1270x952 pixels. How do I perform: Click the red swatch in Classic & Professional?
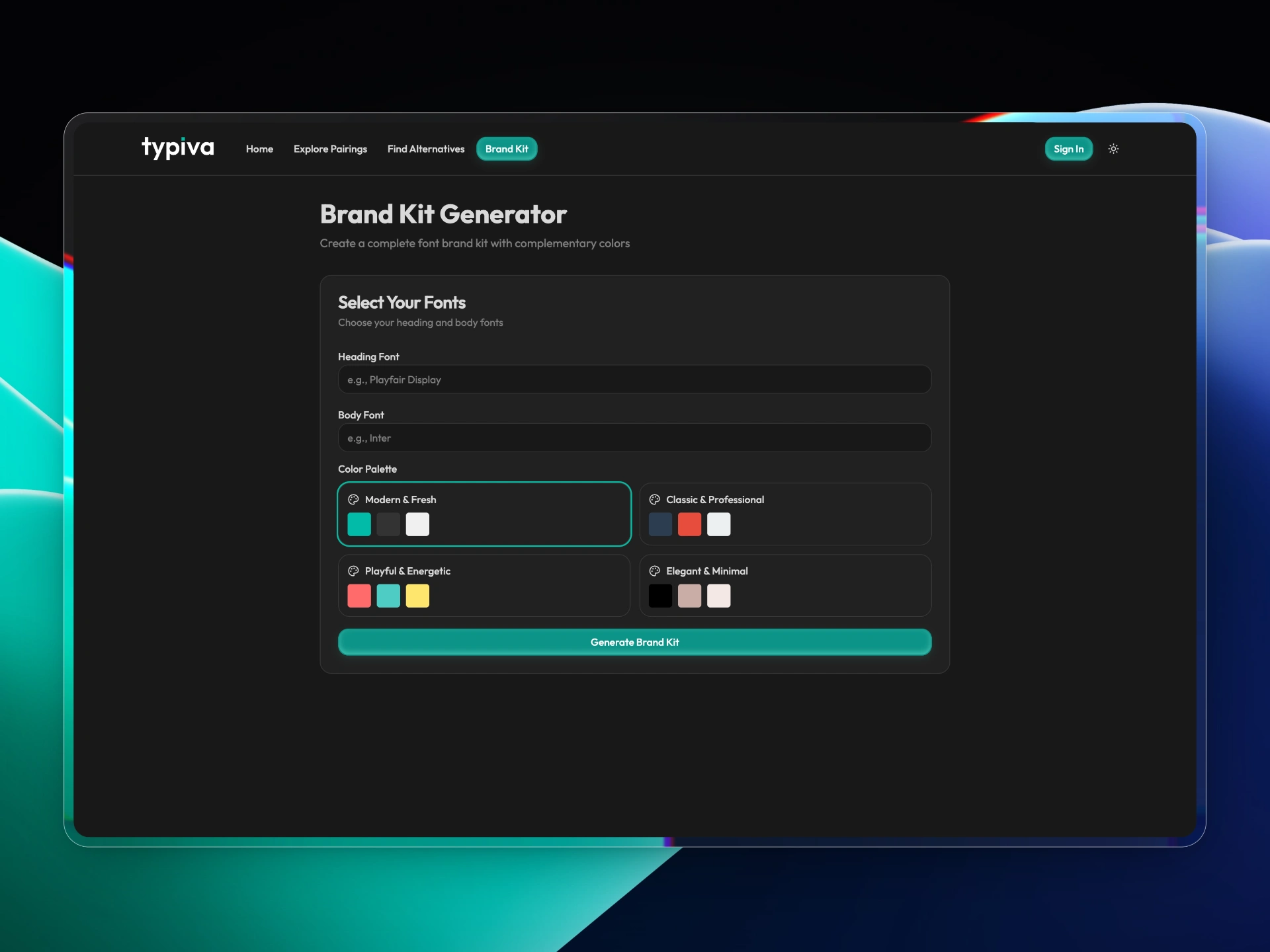click(x=690, y=524)
